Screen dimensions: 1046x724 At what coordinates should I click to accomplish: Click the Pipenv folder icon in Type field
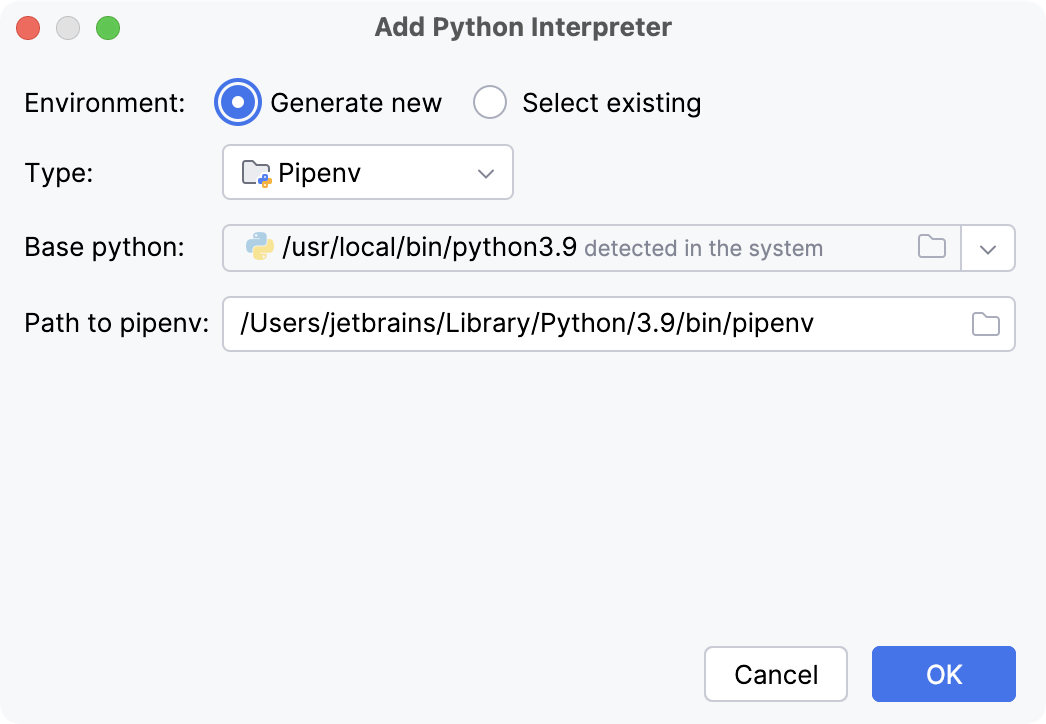[256, 173]
